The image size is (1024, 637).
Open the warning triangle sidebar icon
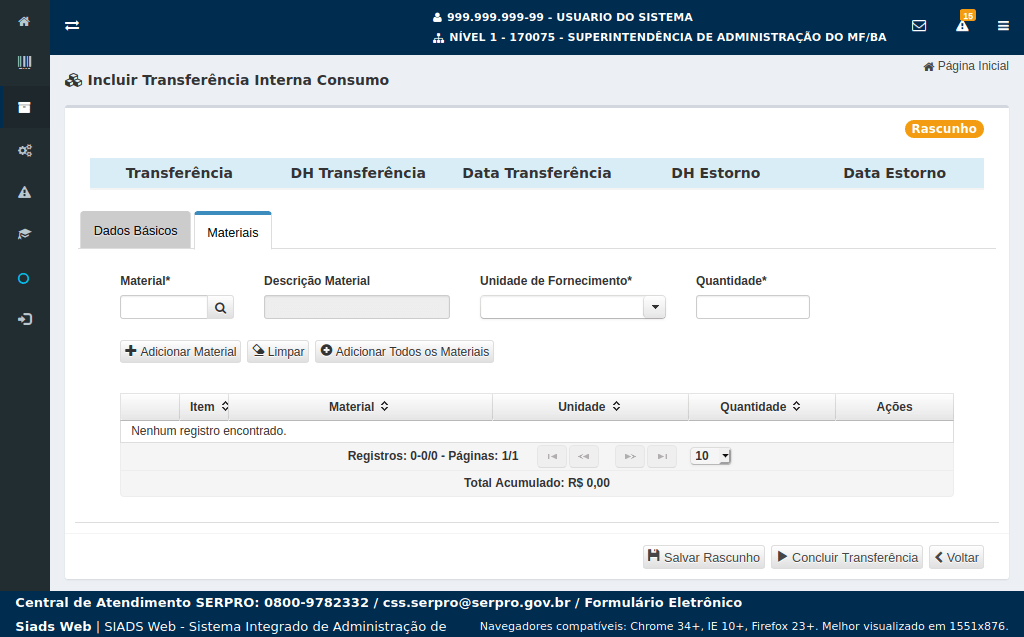[24, 192]
